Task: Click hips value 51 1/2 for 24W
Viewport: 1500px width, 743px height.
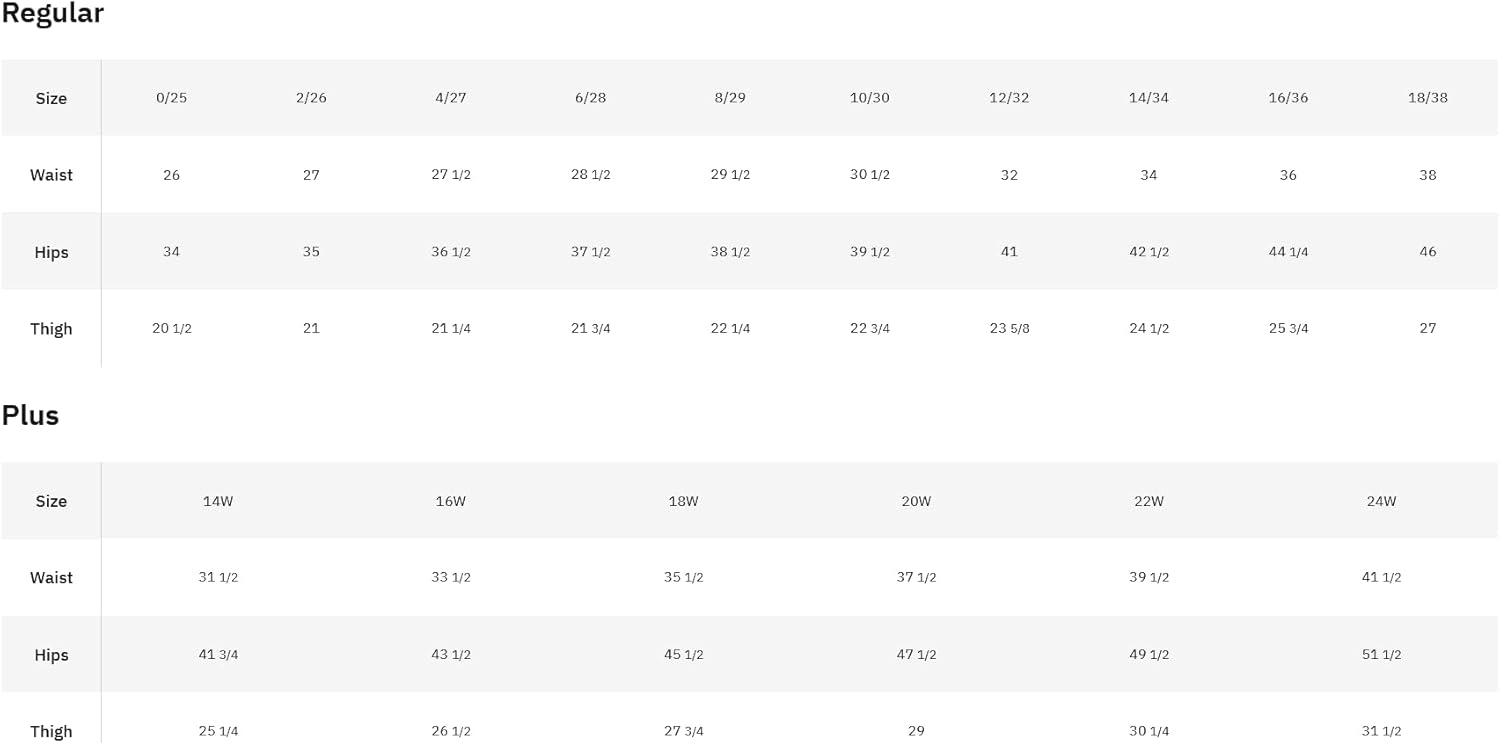Action: pyautogui.click(x=1381, y=655)
